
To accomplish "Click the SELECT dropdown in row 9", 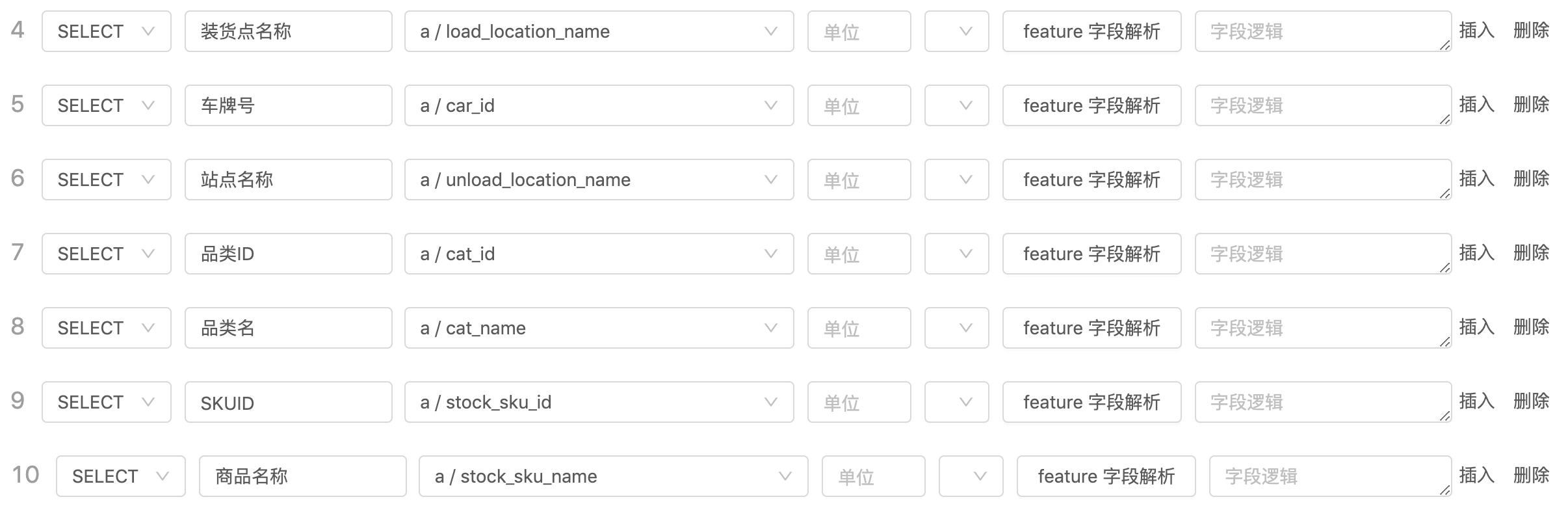I will [x=106, y=402].
